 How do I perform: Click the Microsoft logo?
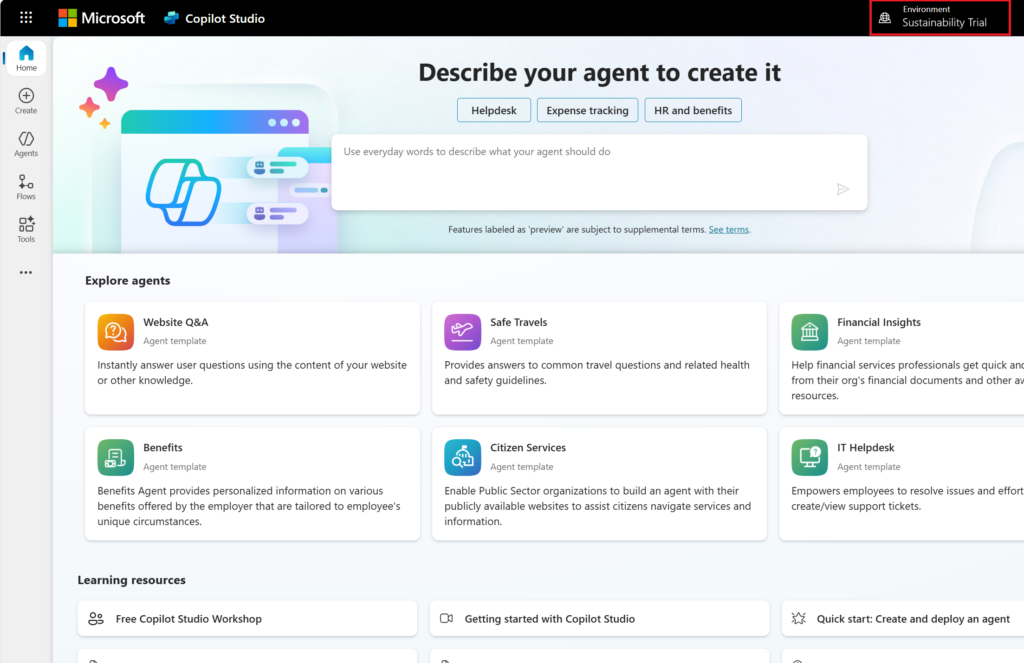click(101, 18)
